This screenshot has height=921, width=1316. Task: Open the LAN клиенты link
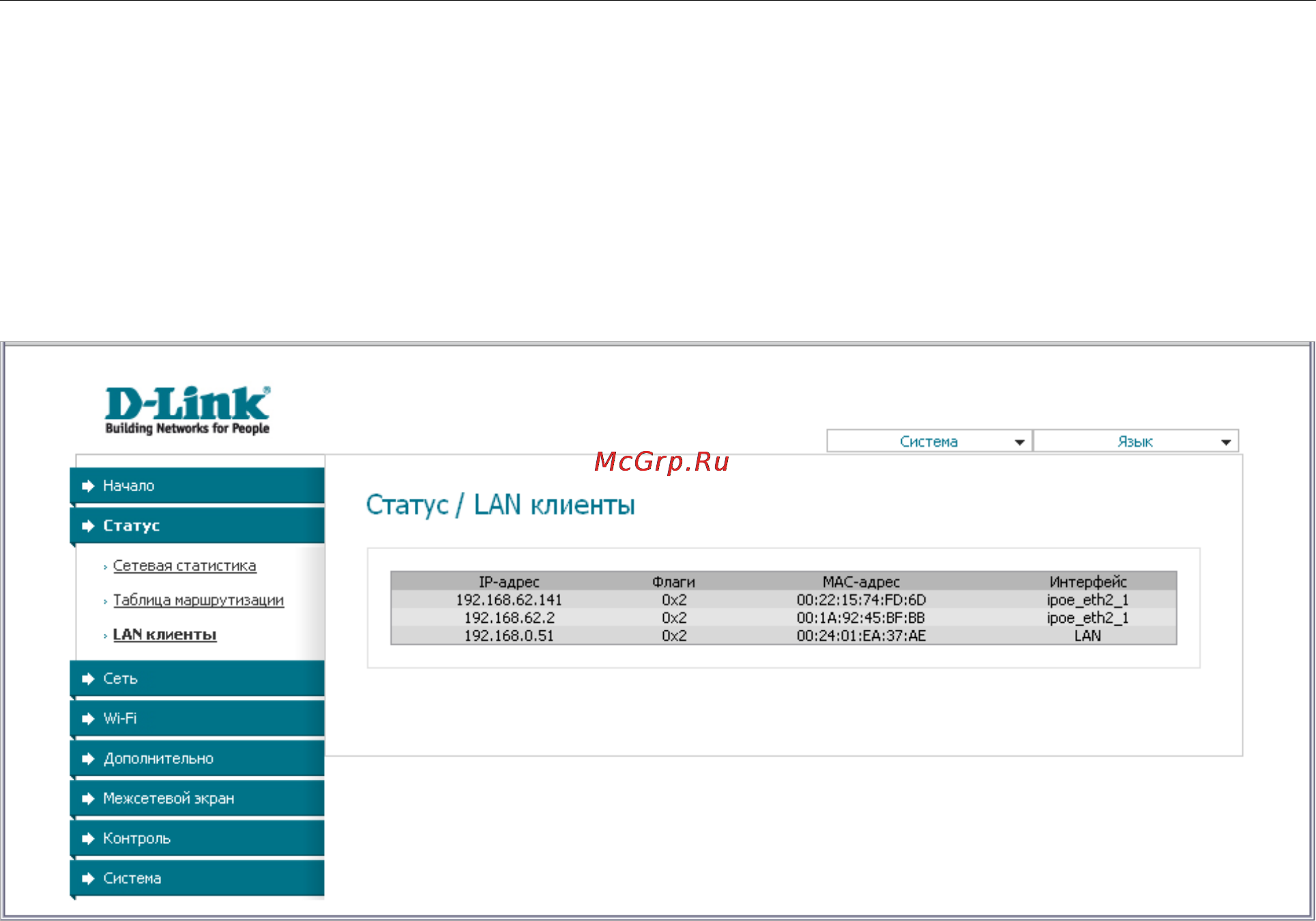[x=165, y=634]
